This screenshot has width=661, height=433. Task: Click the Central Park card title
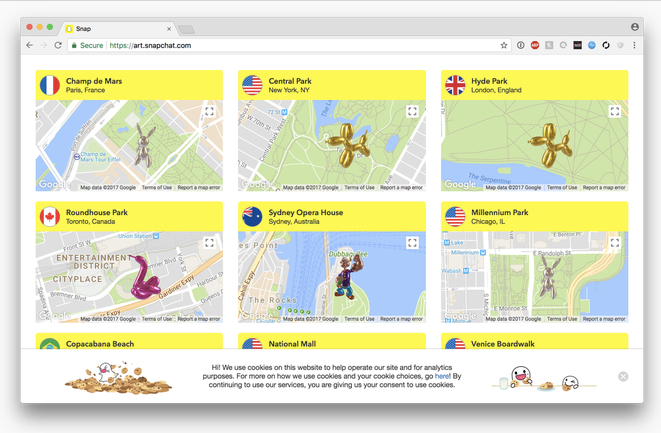click(x=290, y=81)
